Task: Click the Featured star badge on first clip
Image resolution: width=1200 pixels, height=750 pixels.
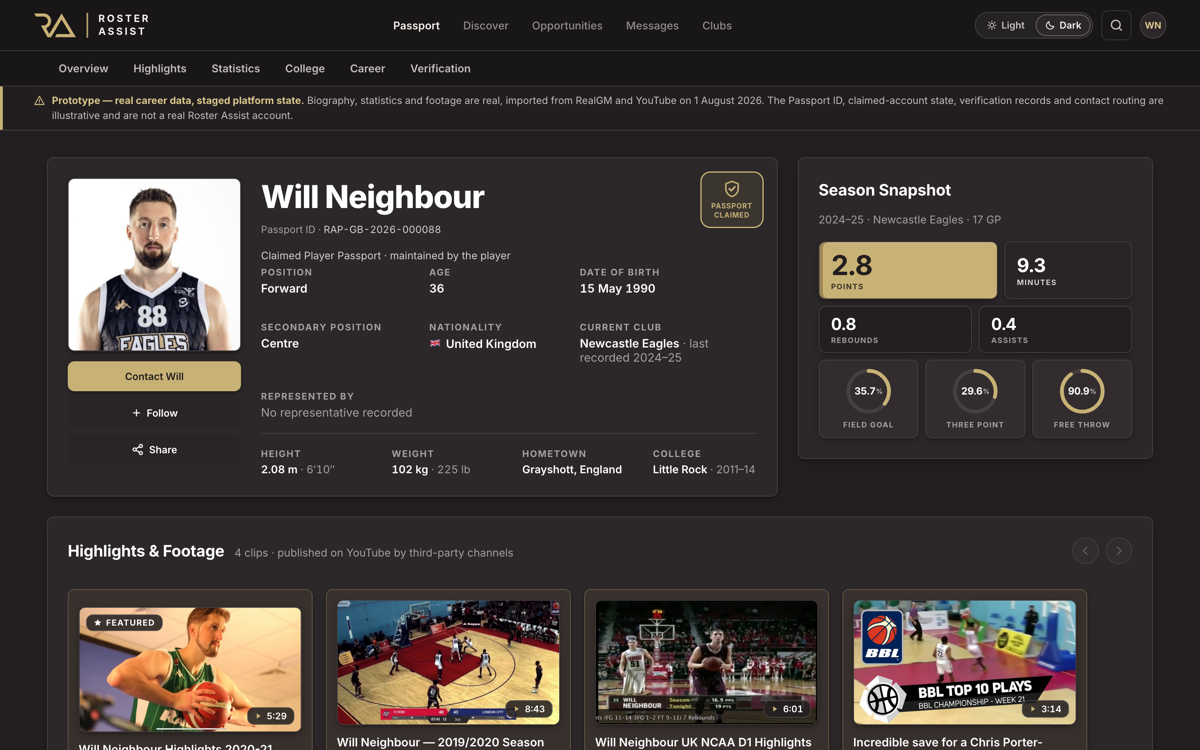Action: coord(124,622)
